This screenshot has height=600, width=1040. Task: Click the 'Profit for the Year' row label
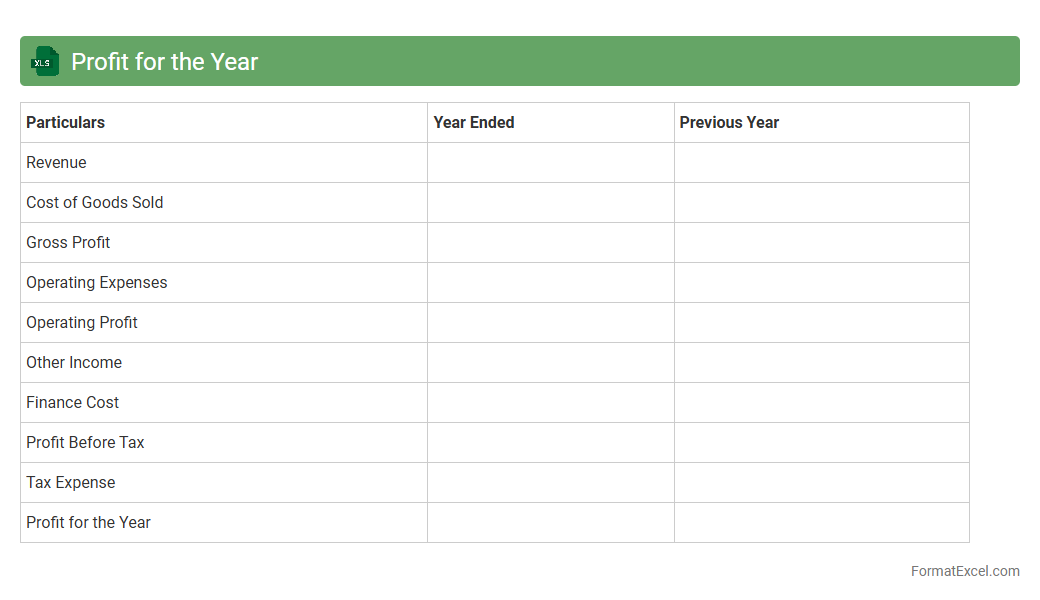coord(88,522)
